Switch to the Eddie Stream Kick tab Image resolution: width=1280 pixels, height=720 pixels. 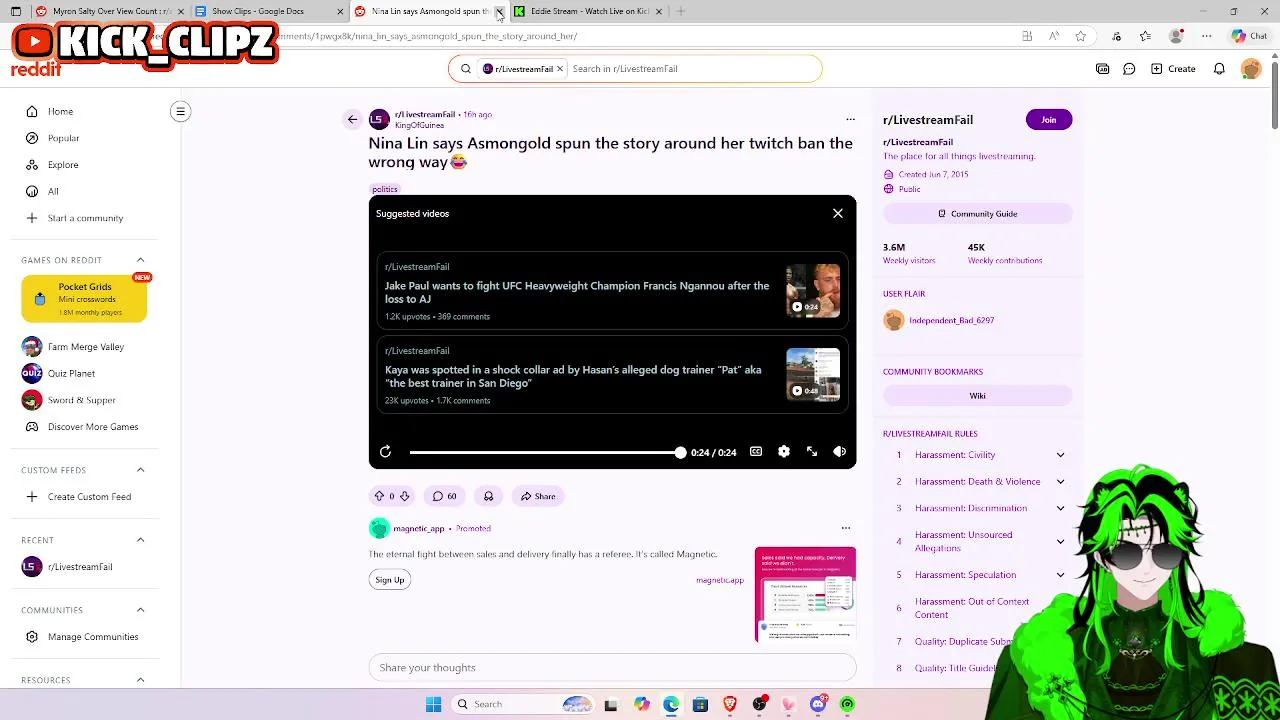tap(590, 11)
